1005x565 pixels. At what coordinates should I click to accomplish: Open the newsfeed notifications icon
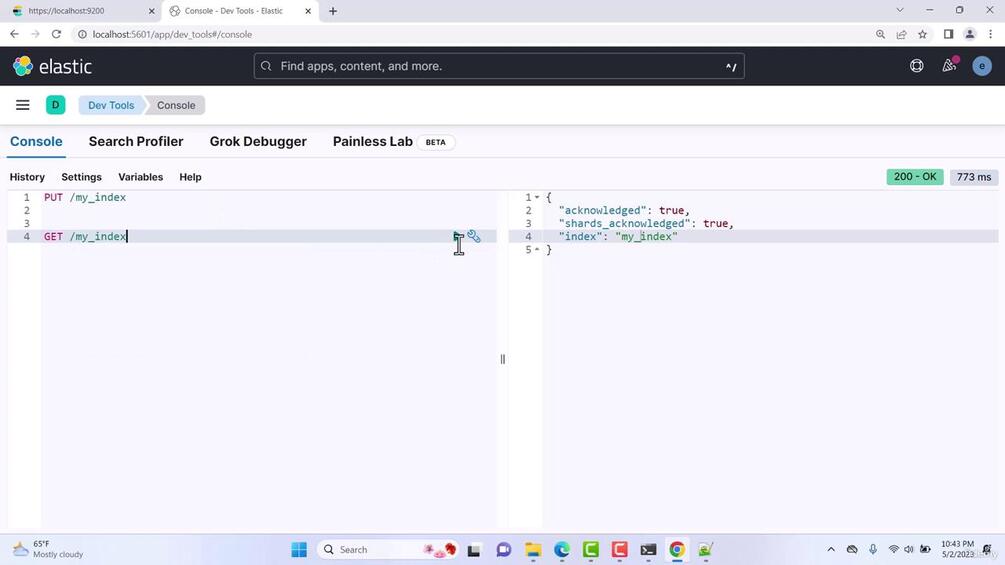pyautogui.click(x=949, y=65)
